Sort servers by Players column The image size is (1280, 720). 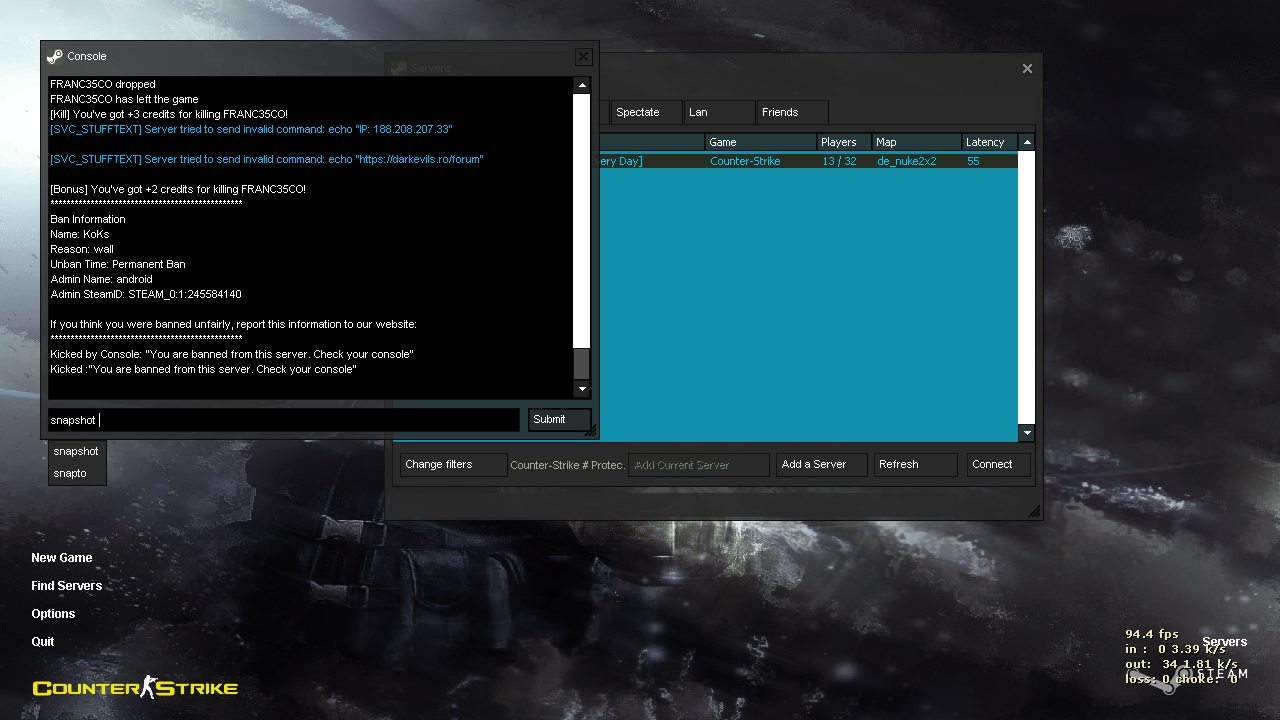pos(844,142)
